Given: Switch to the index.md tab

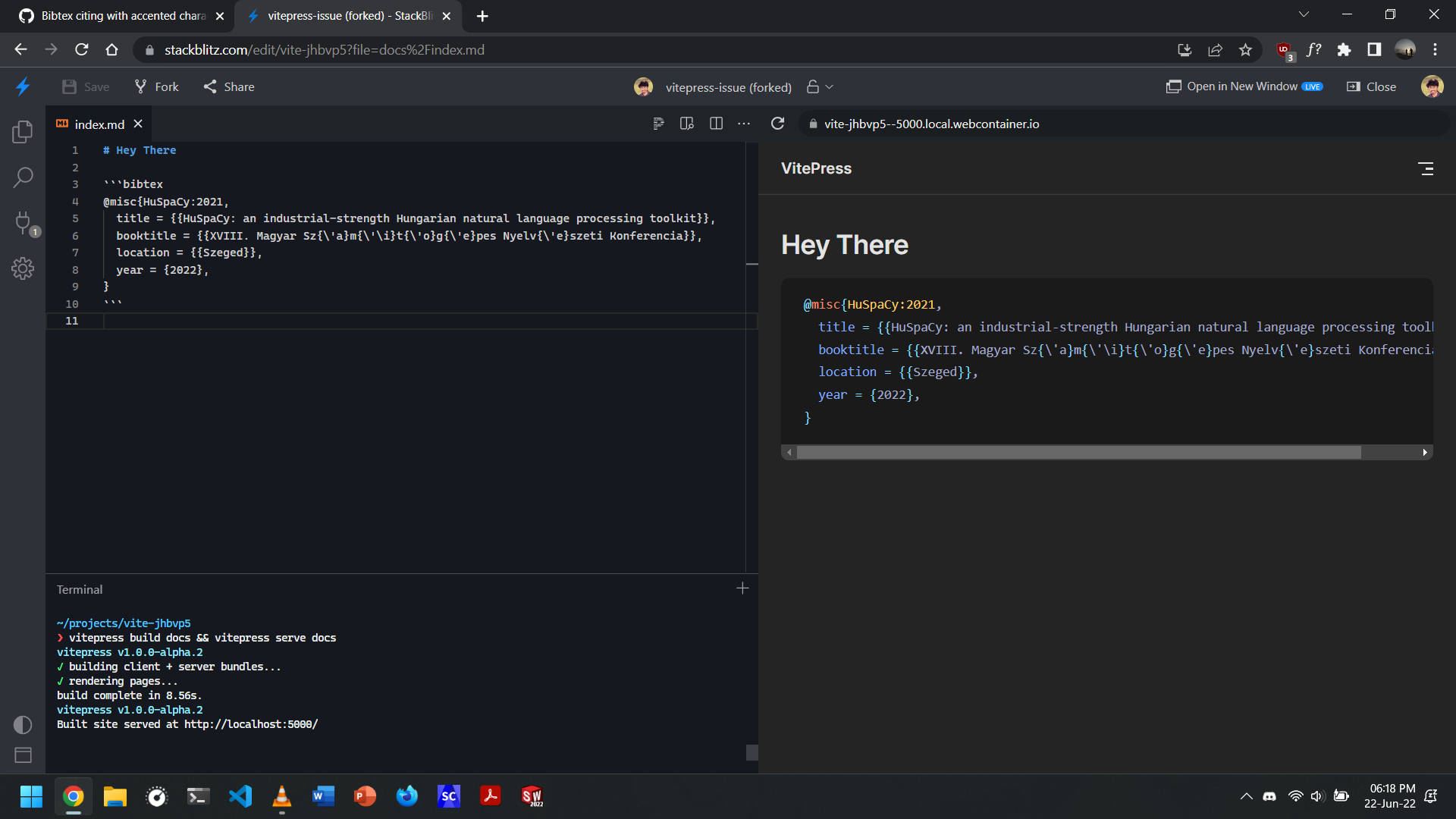Looking at the screenshot, I should click(99, 124).
